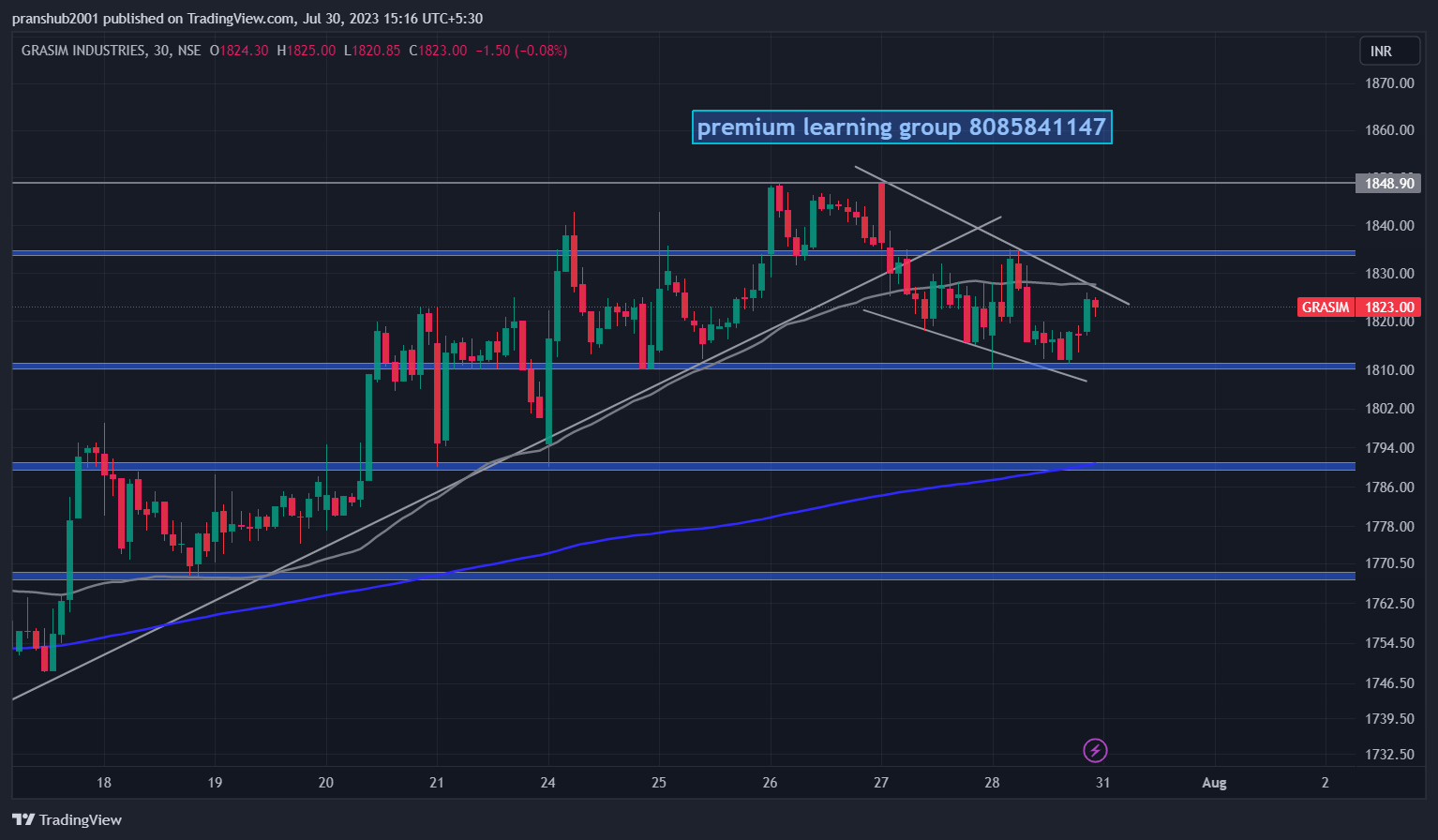1438x840 pixels.
Task: Click the GRASIM price label tag
Action: click(x=1326, y=307)
